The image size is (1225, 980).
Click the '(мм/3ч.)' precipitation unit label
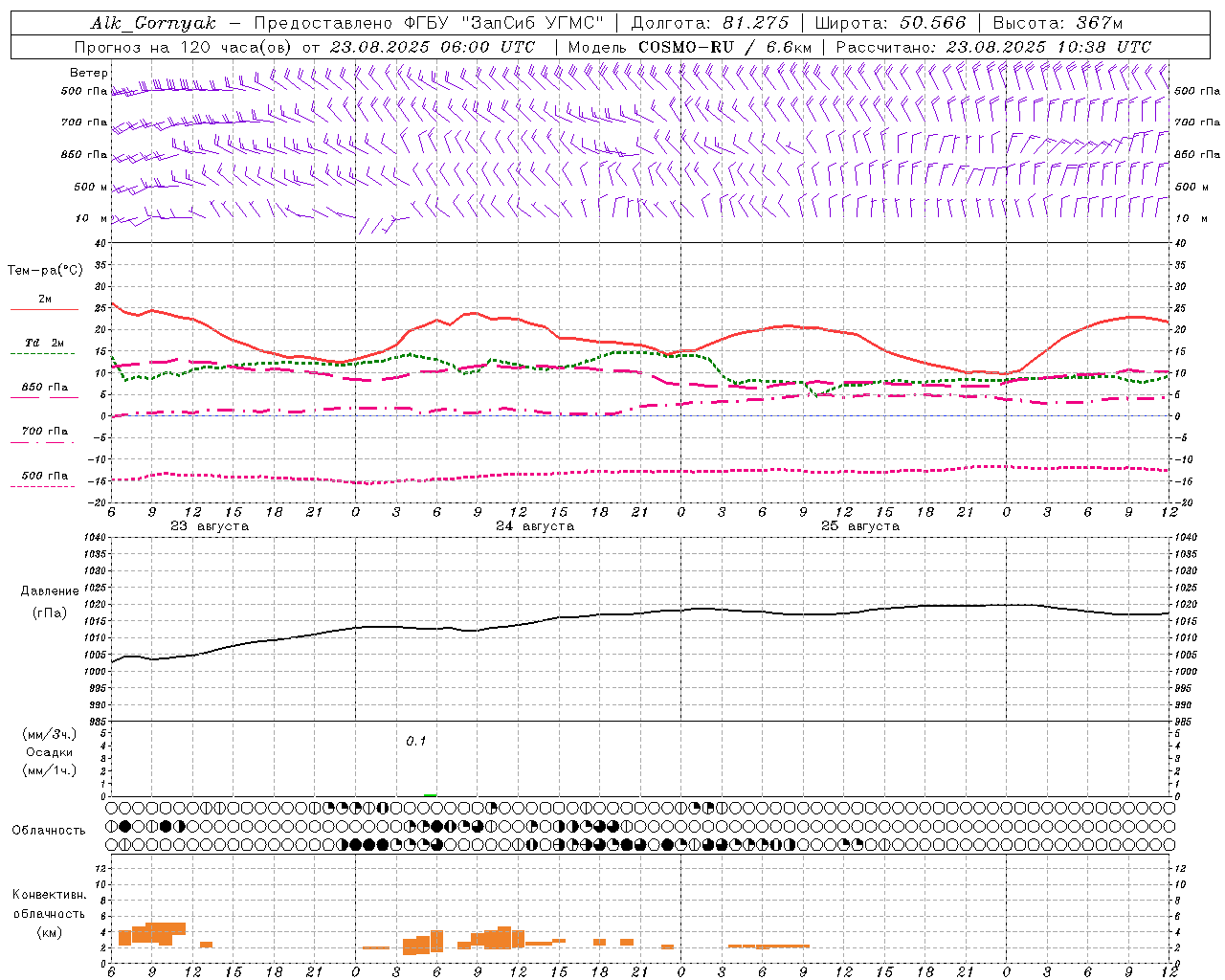tap(50, 734)
